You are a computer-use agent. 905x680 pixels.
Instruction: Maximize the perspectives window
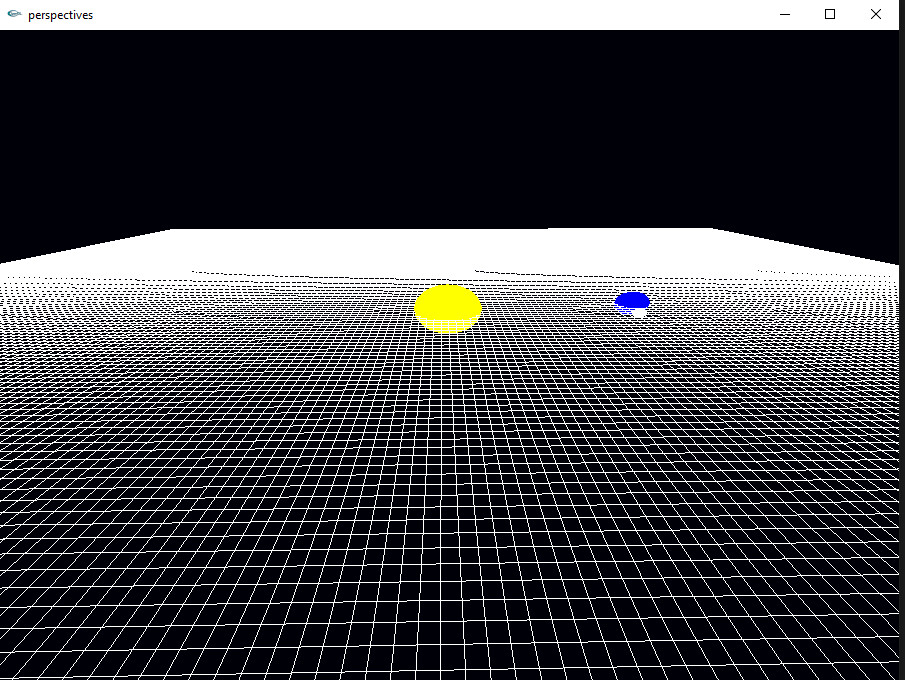click(x=830, y=15)
